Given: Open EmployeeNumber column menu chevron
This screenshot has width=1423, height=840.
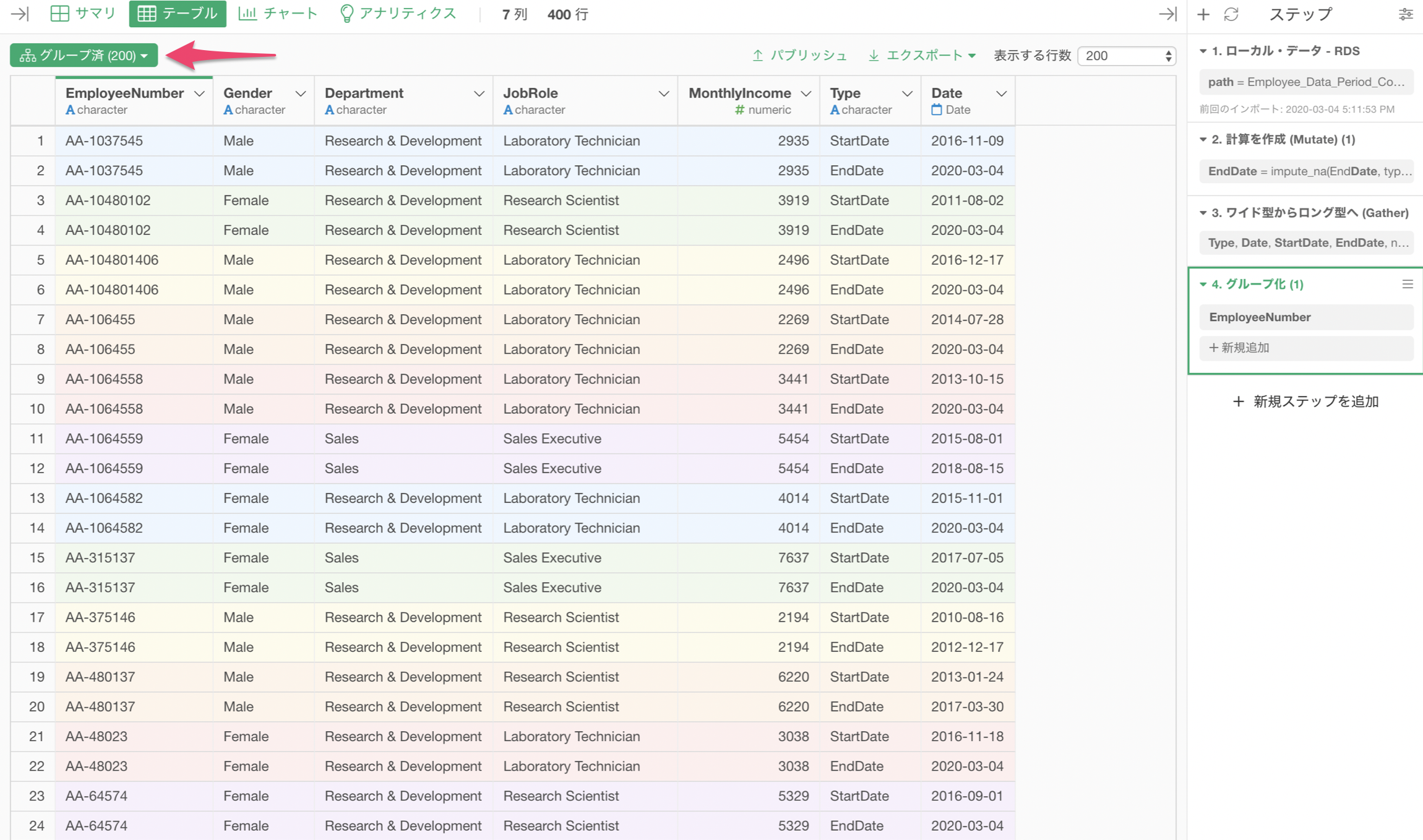Looking at the screenshot, I should [199, 94].
